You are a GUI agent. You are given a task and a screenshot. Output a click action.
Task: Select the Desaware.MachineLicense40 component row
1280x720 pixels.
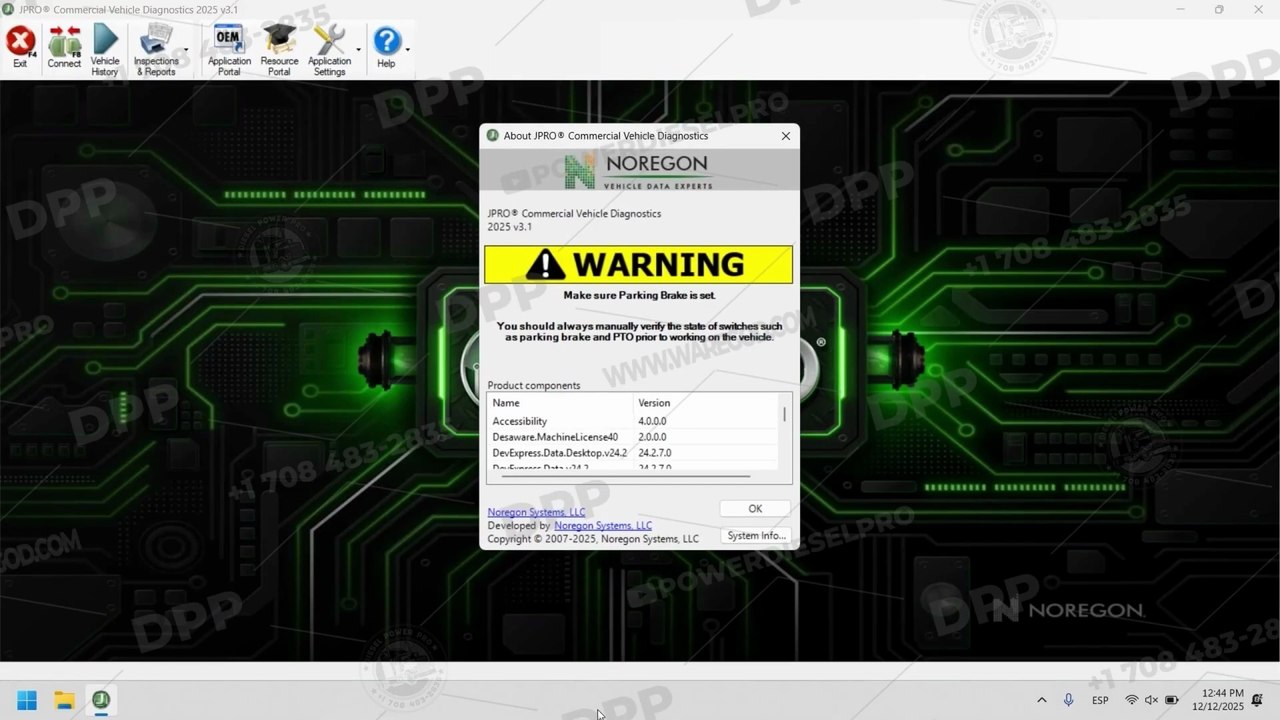(633, 437)
